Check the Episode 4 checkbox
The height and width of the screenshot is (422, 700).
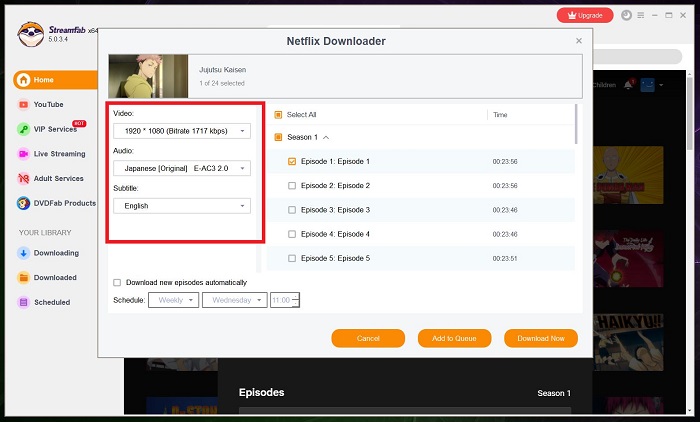point(292,234)
